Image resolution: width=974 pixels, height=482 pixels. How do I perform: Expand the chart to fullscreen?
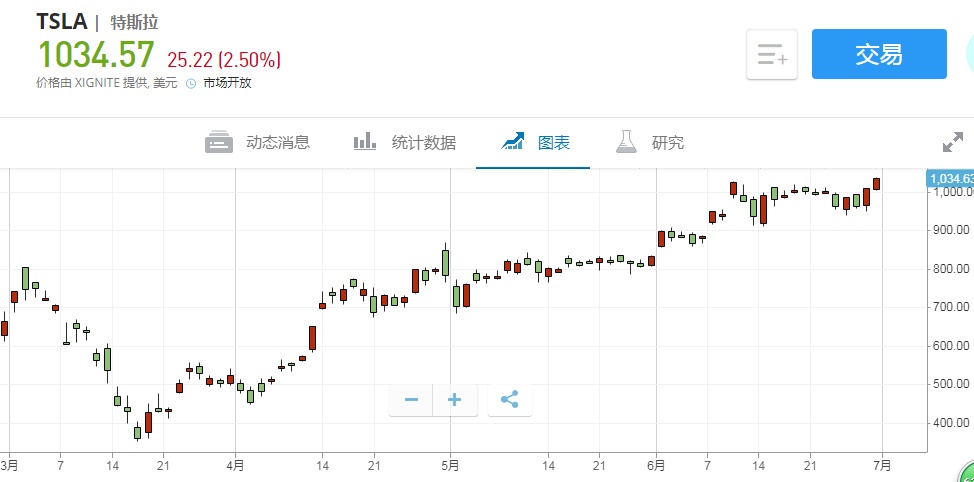953,142
